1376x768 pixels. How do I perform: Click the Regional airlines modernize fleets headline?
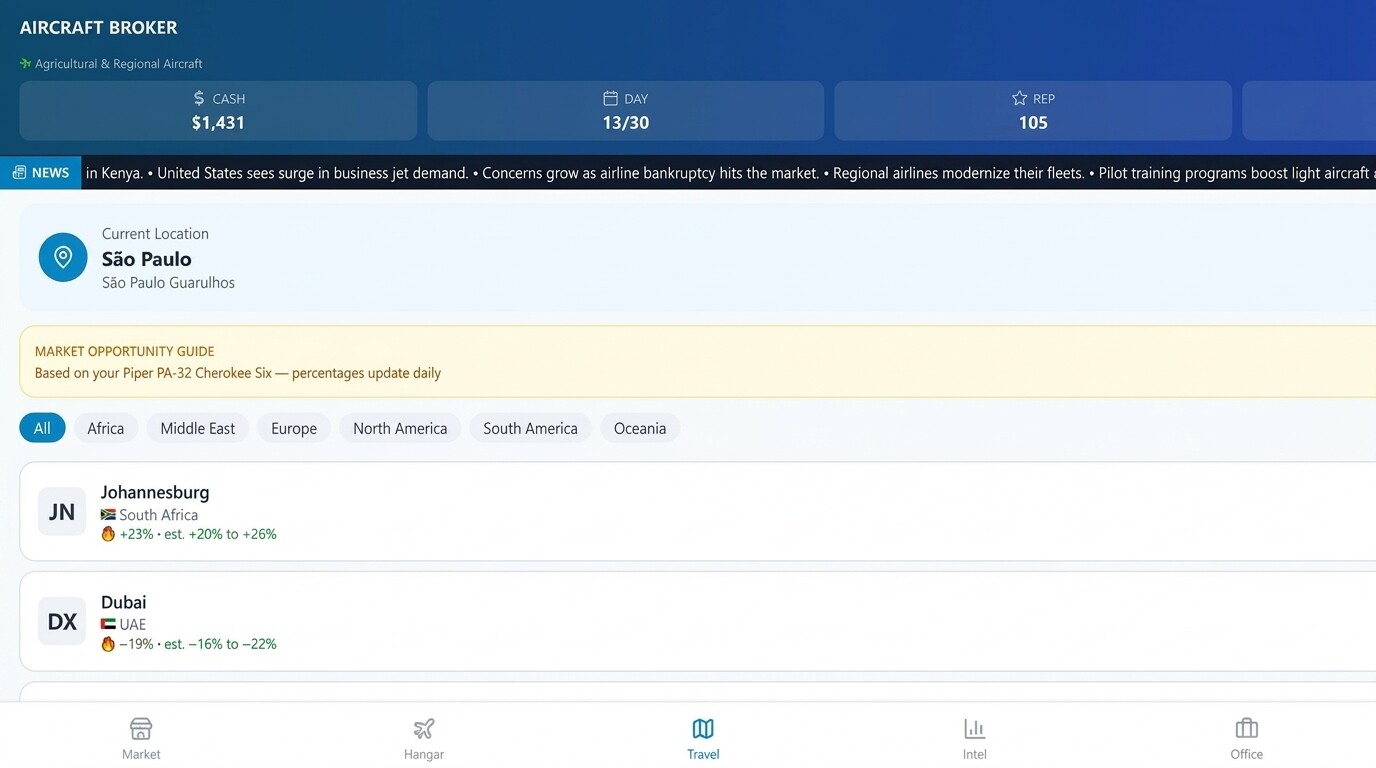(959, 173)
